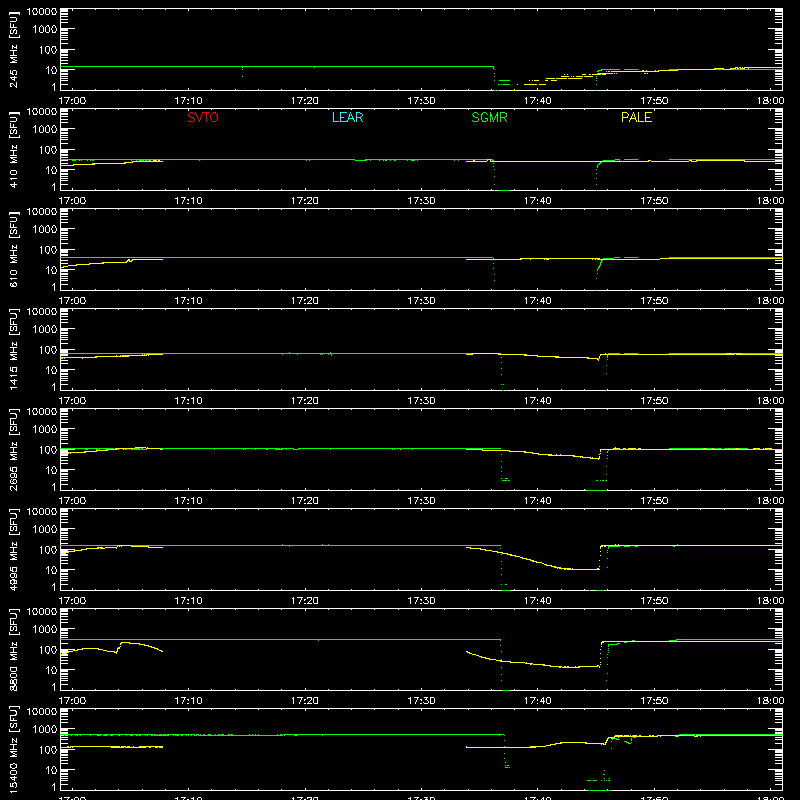Select the 8800 MHz [SFU] axis label
Image resolution: width=800 pixels, height=800 pixels.
(x=13, y=649)
